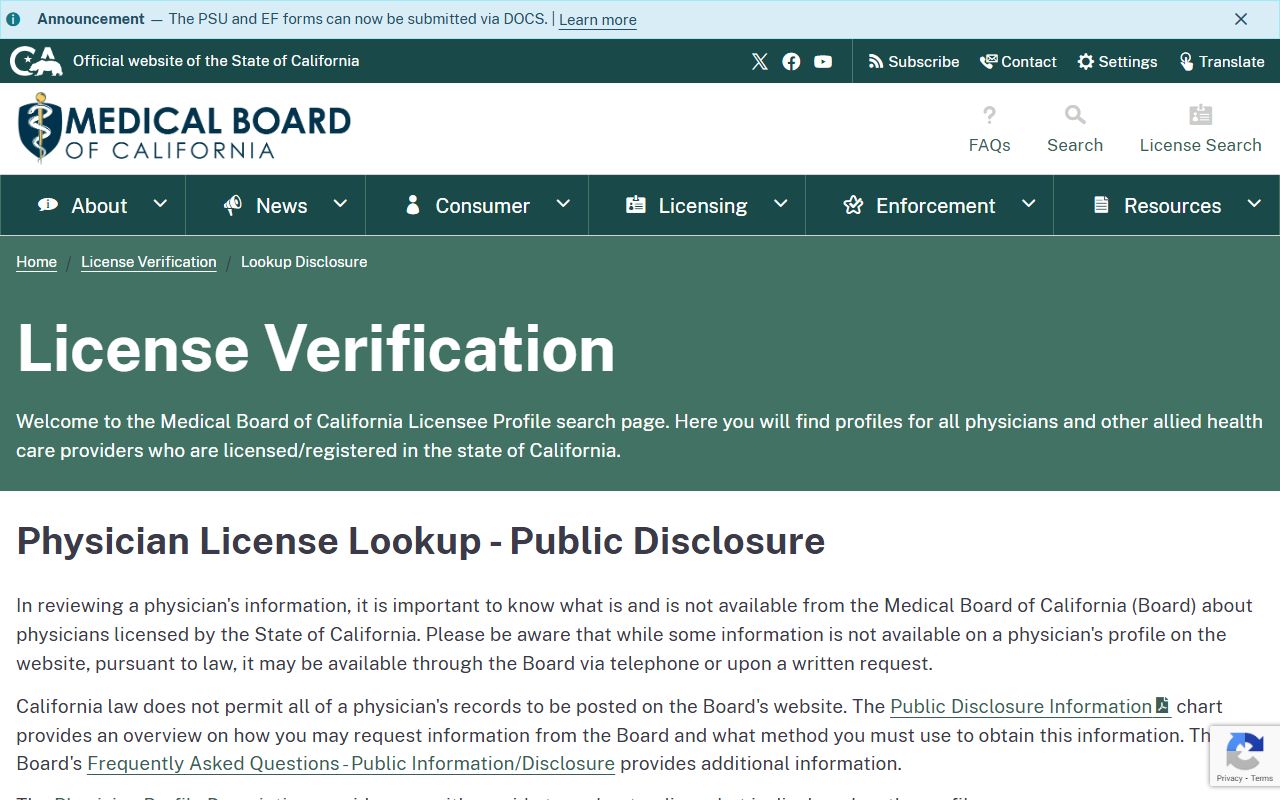Image resolution: width=1280 pixels, height=800 pixels.
Task: Click the Translate option
Action: [1221, 62]
